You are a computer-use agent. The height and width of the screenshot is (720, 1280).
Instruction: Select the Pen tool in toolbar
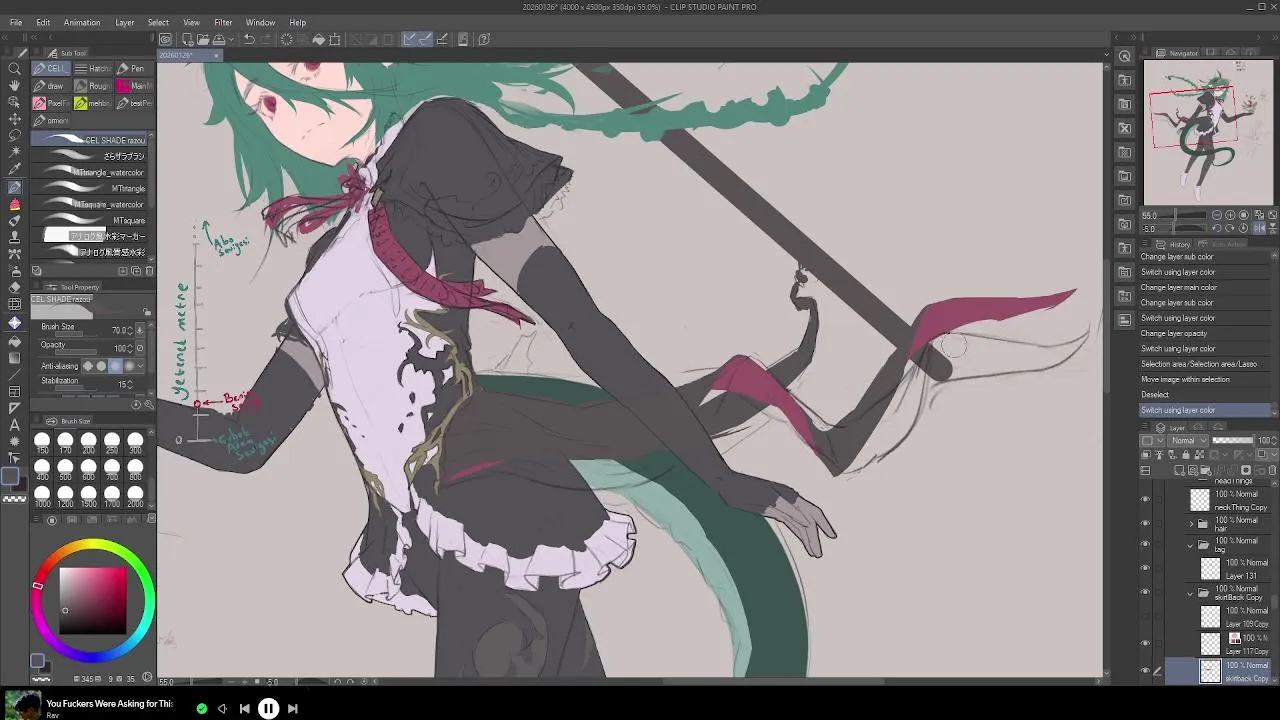click(15, 187)
